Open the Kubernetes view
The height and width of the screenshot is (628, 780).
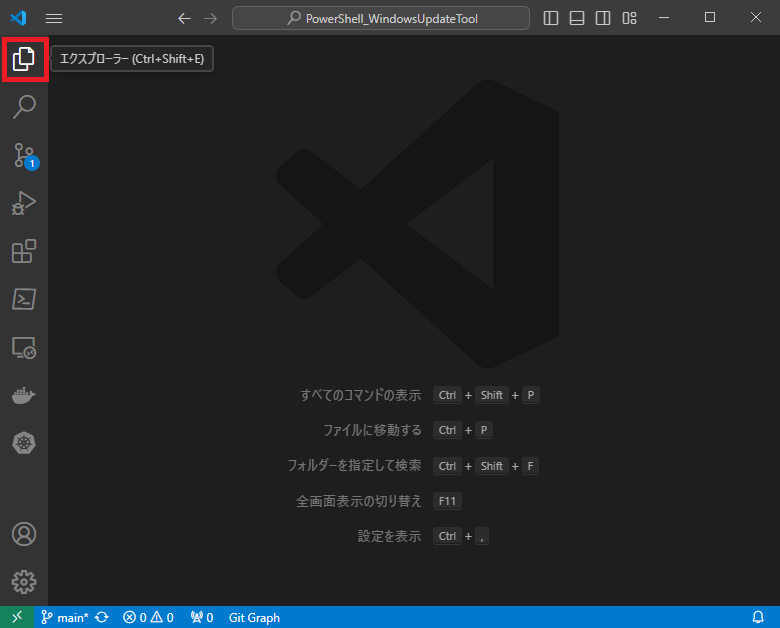click(24, 443)
